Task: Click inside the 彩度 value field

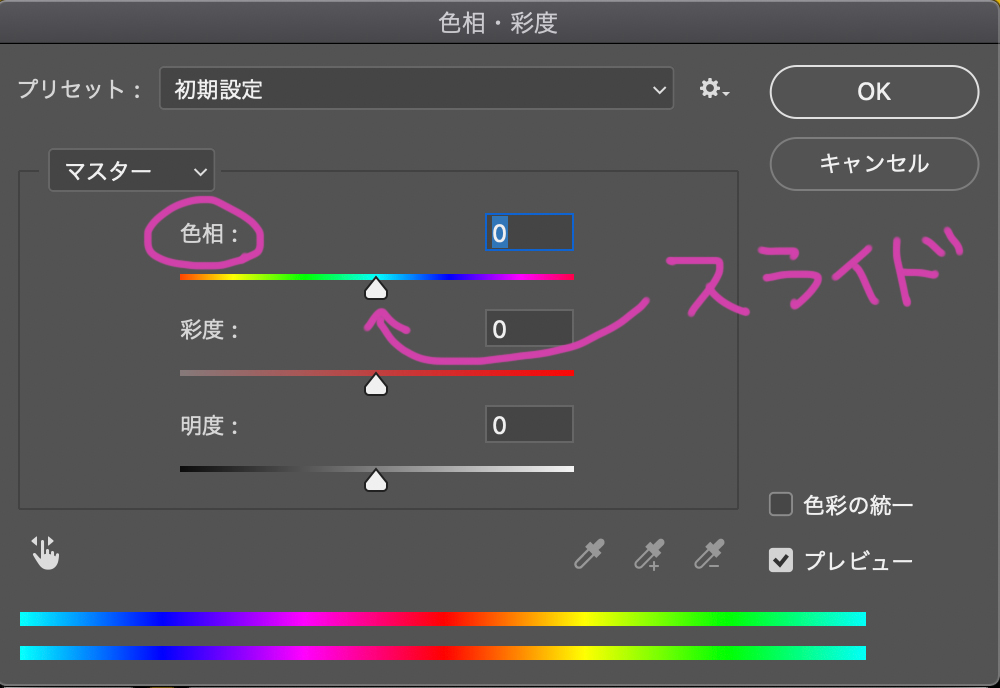Action: tap(529, 328)
